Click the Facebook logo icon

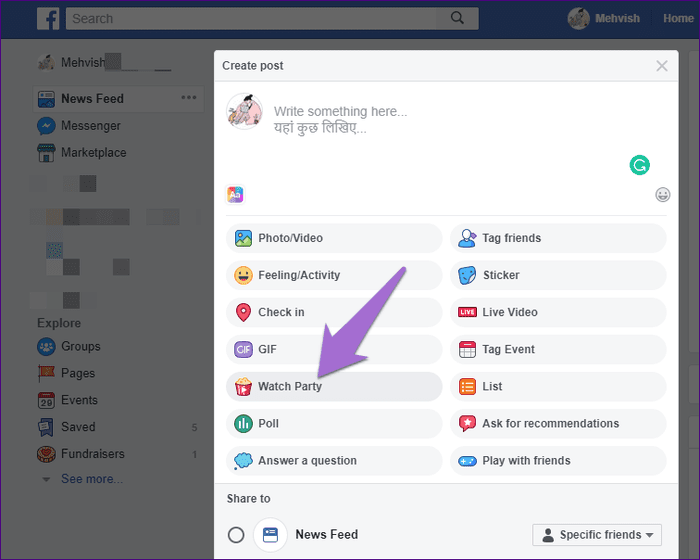coord(48,19)
